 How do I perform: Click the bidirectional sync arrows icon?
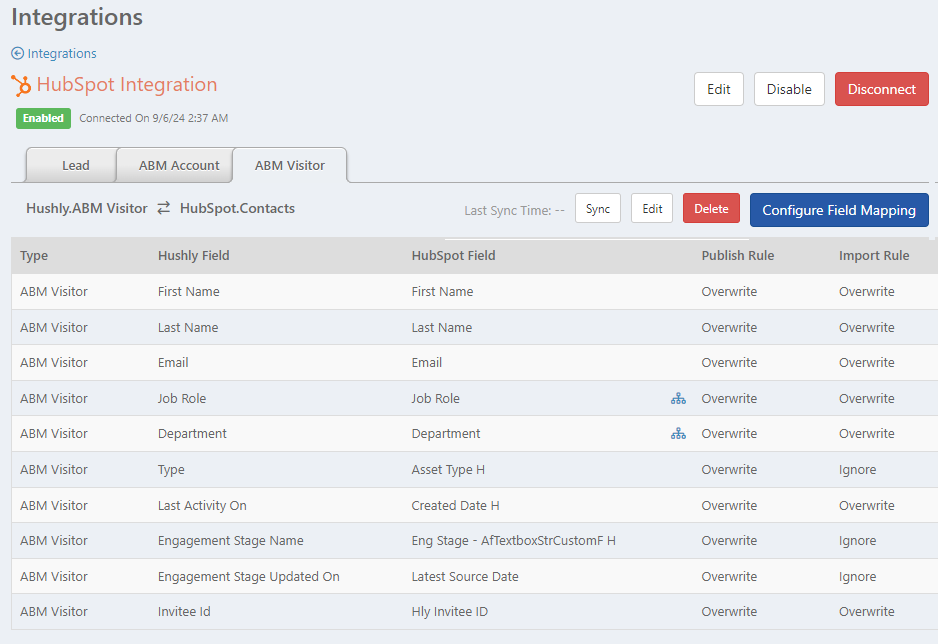click(x=163, y=208)
